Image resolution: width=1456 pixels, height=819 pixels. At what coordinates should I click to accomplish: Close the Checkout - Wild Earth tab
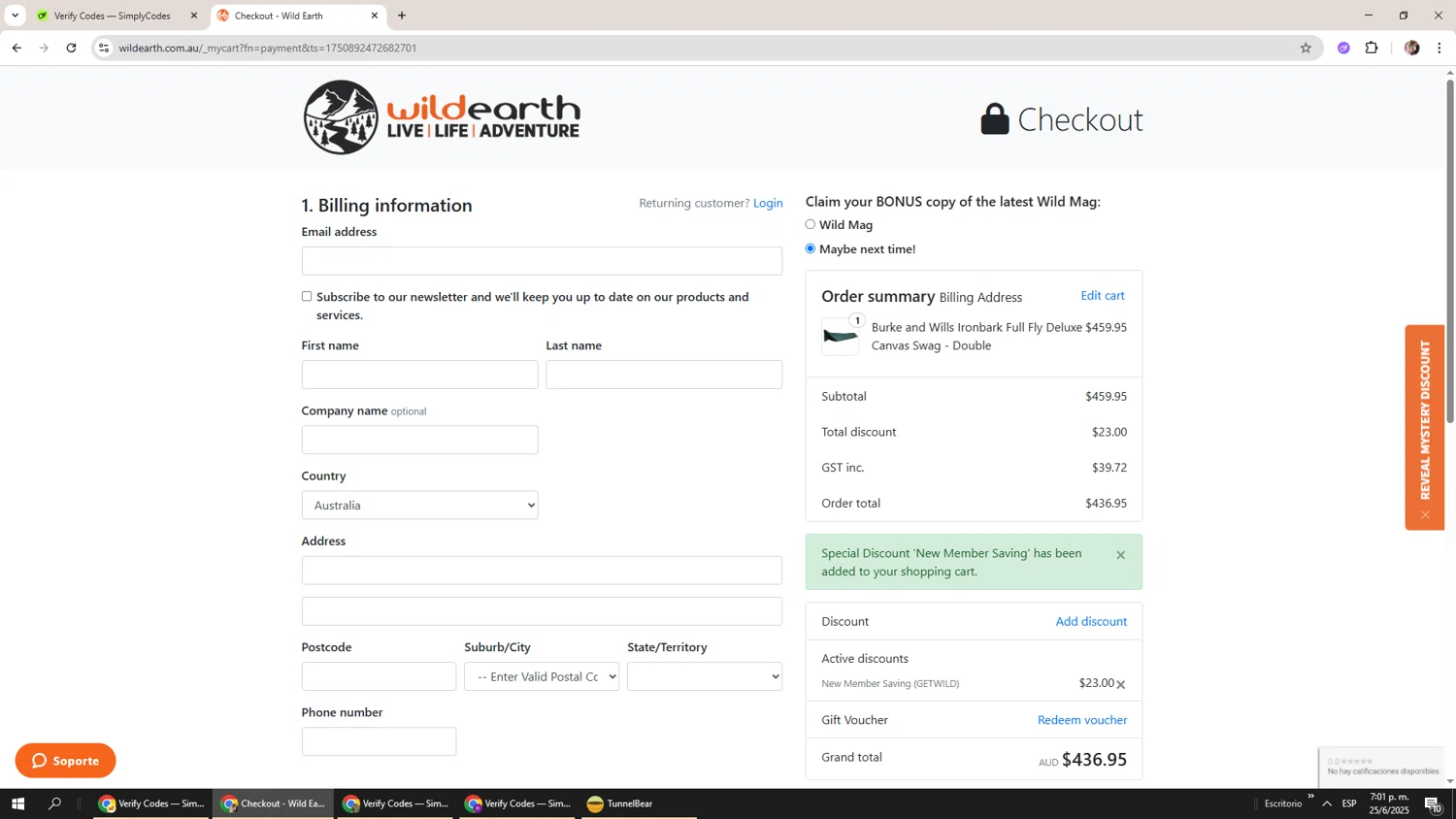(375, 16)
